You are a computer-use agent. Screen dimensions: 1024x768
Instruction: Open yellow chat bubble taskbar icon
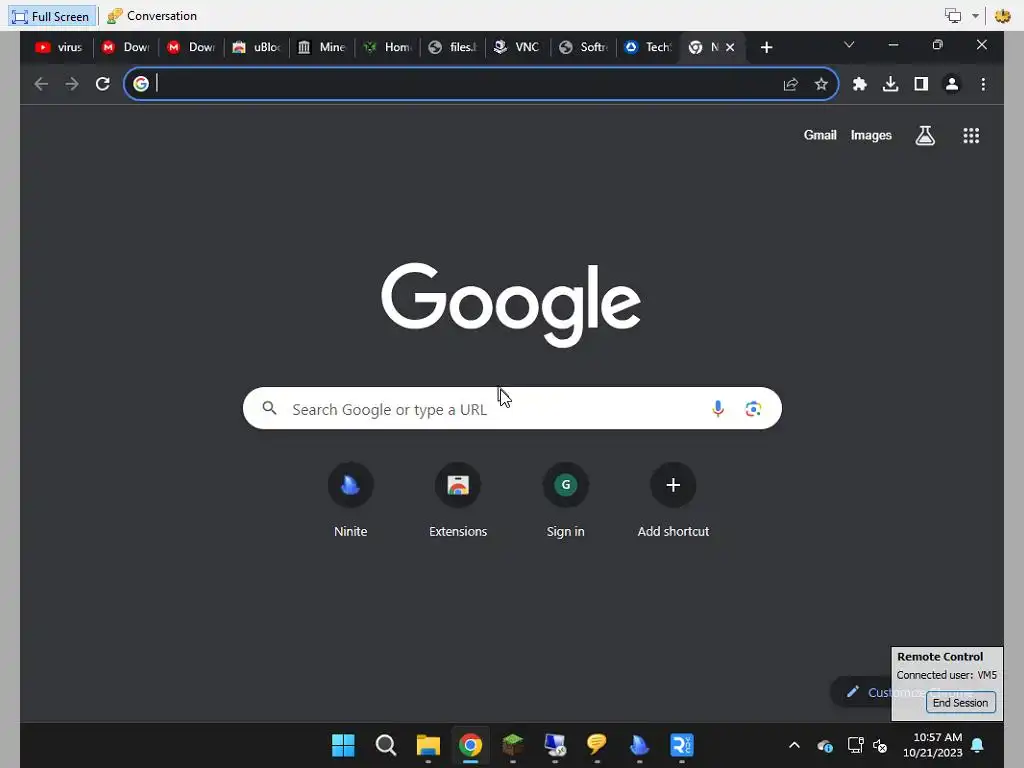click(x=597, y=745)
